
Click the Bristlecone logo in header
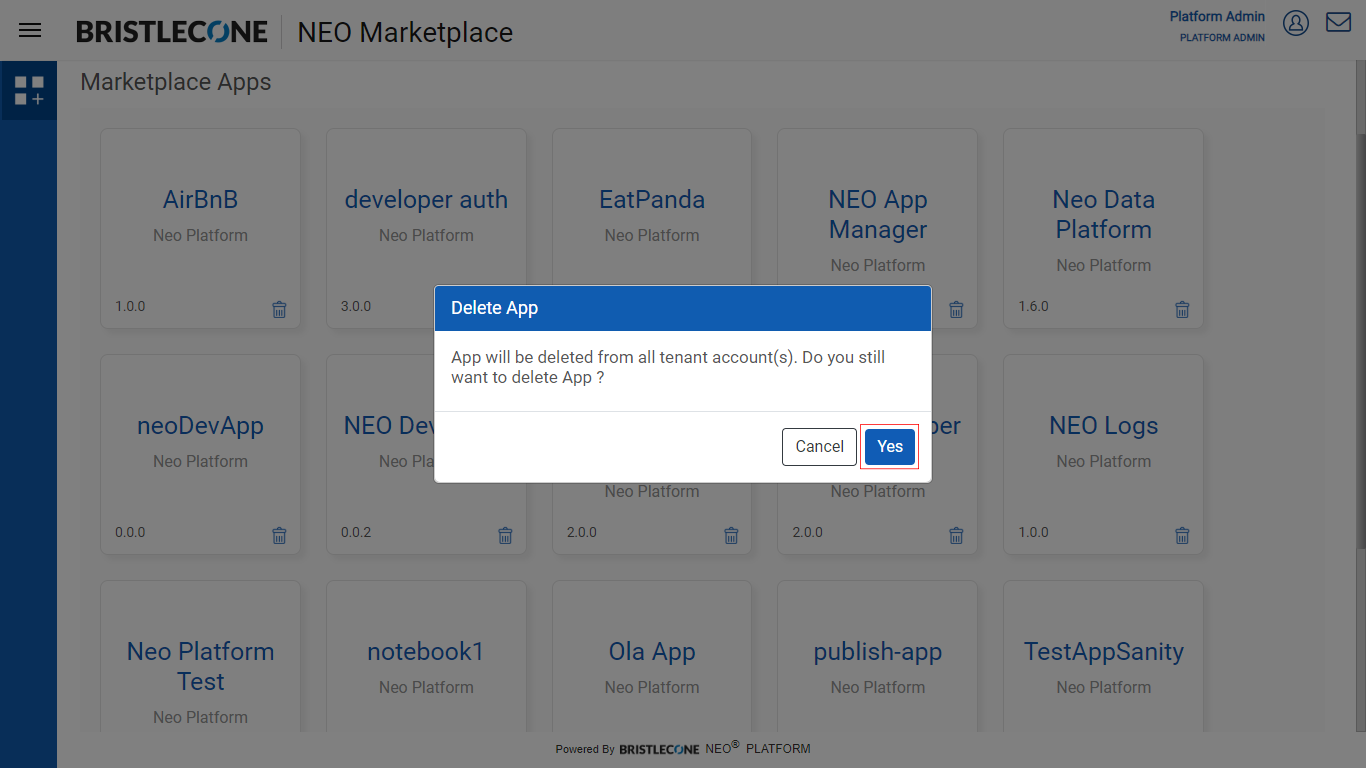pyautogui.click(x=172, y=32)
